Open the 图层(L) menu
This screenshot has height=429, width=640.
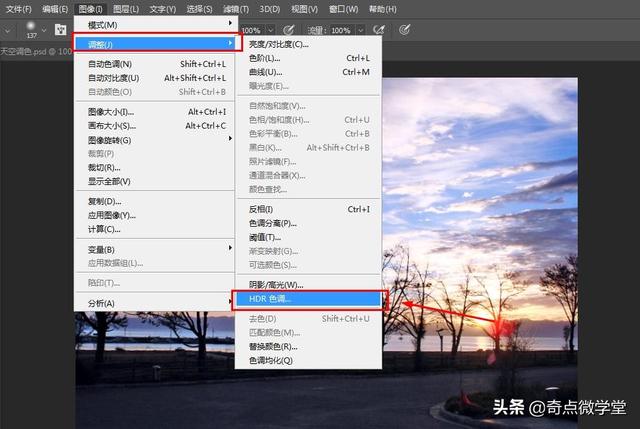[x=126, y=9]
